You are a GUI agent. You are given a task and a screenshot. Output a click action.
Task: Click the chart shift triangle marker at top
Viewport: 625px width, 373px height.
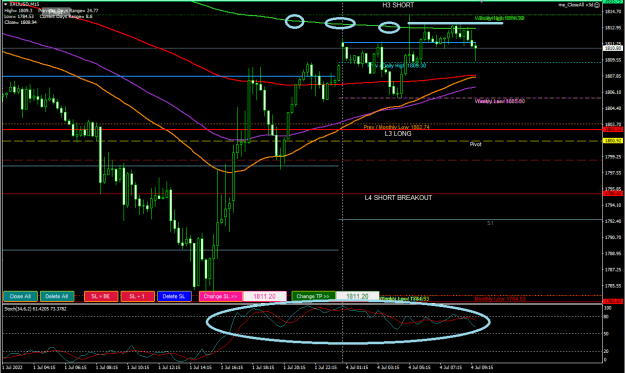(482, 2)
